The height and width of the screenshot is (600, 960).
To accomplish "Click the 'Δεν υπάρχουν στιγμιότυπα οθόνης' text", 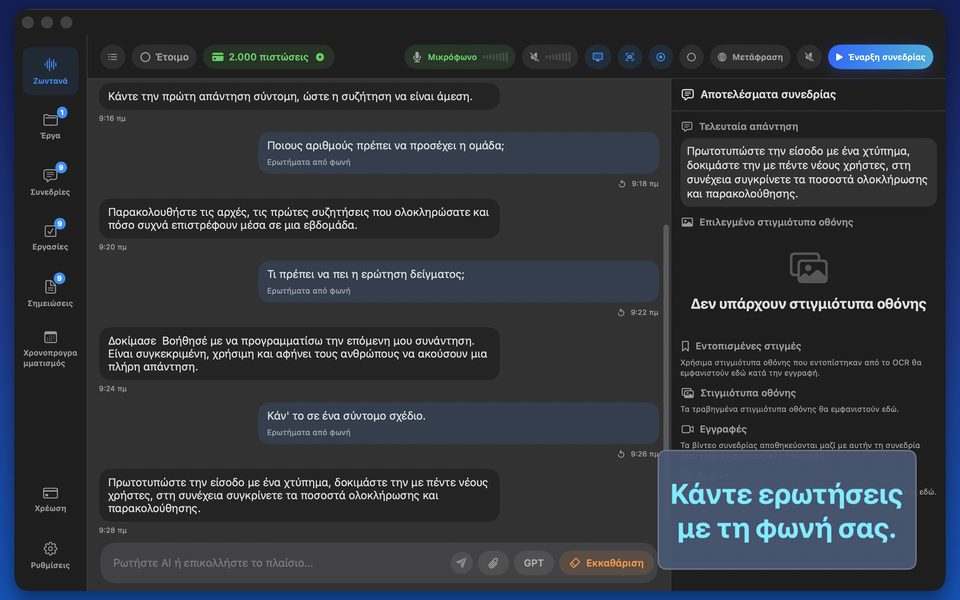I will [808, 304].
